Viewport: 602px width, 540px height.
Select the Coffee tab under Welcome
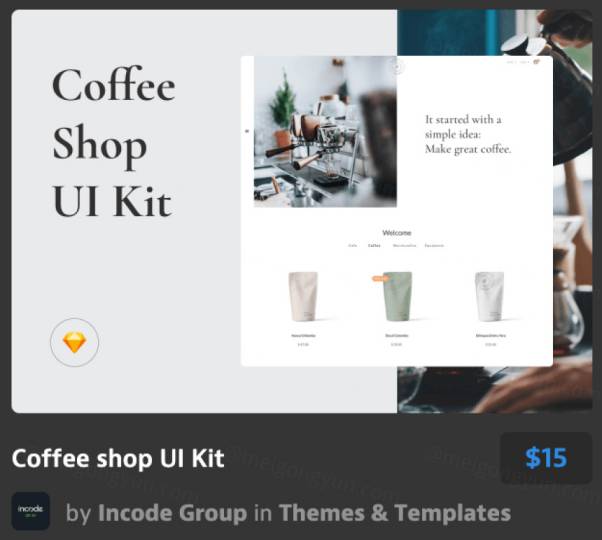point(374,245)
